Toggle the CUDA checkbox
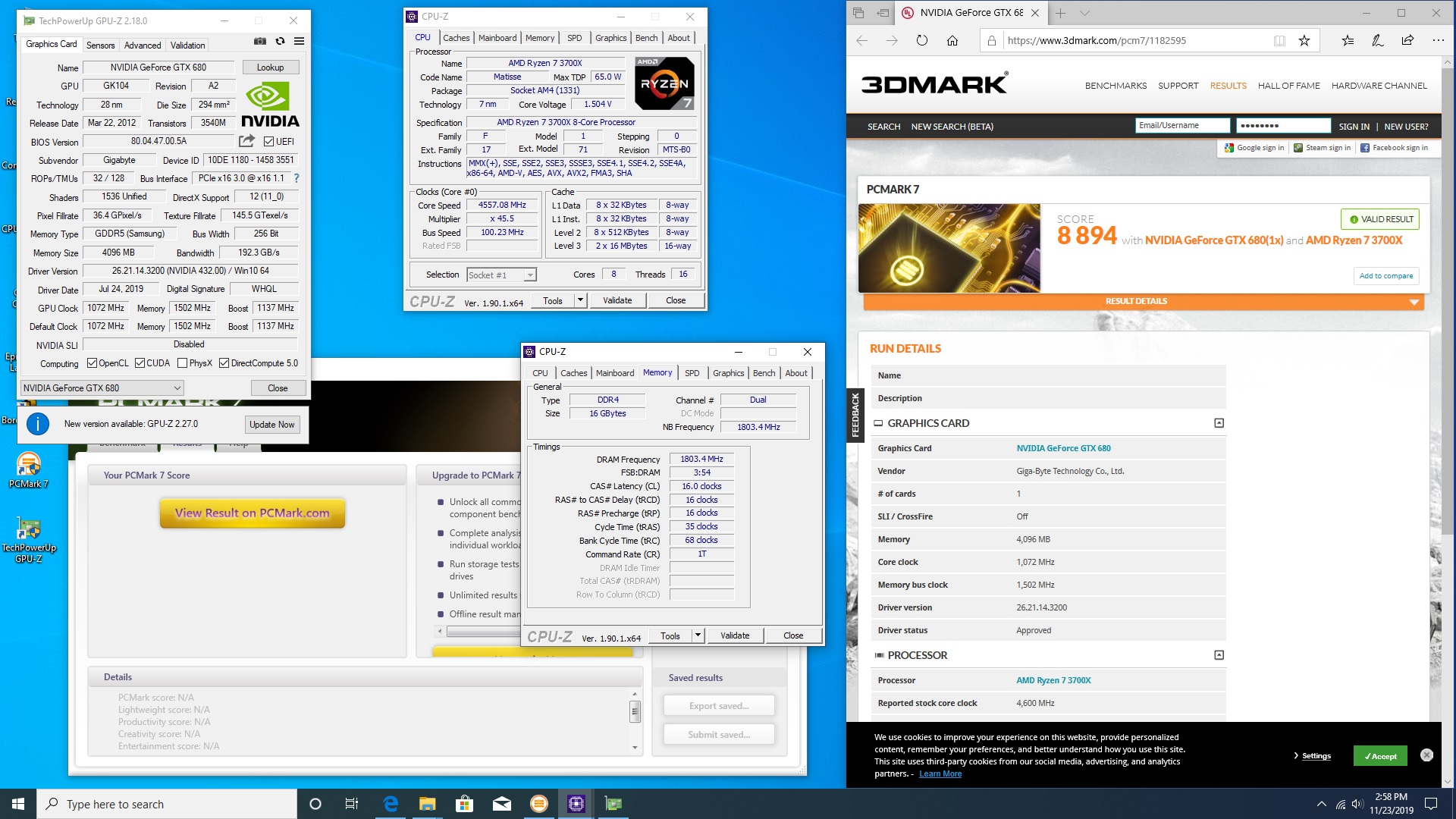Image resolution: width=1456 pixels, height=819 pixels. (140, 363)
